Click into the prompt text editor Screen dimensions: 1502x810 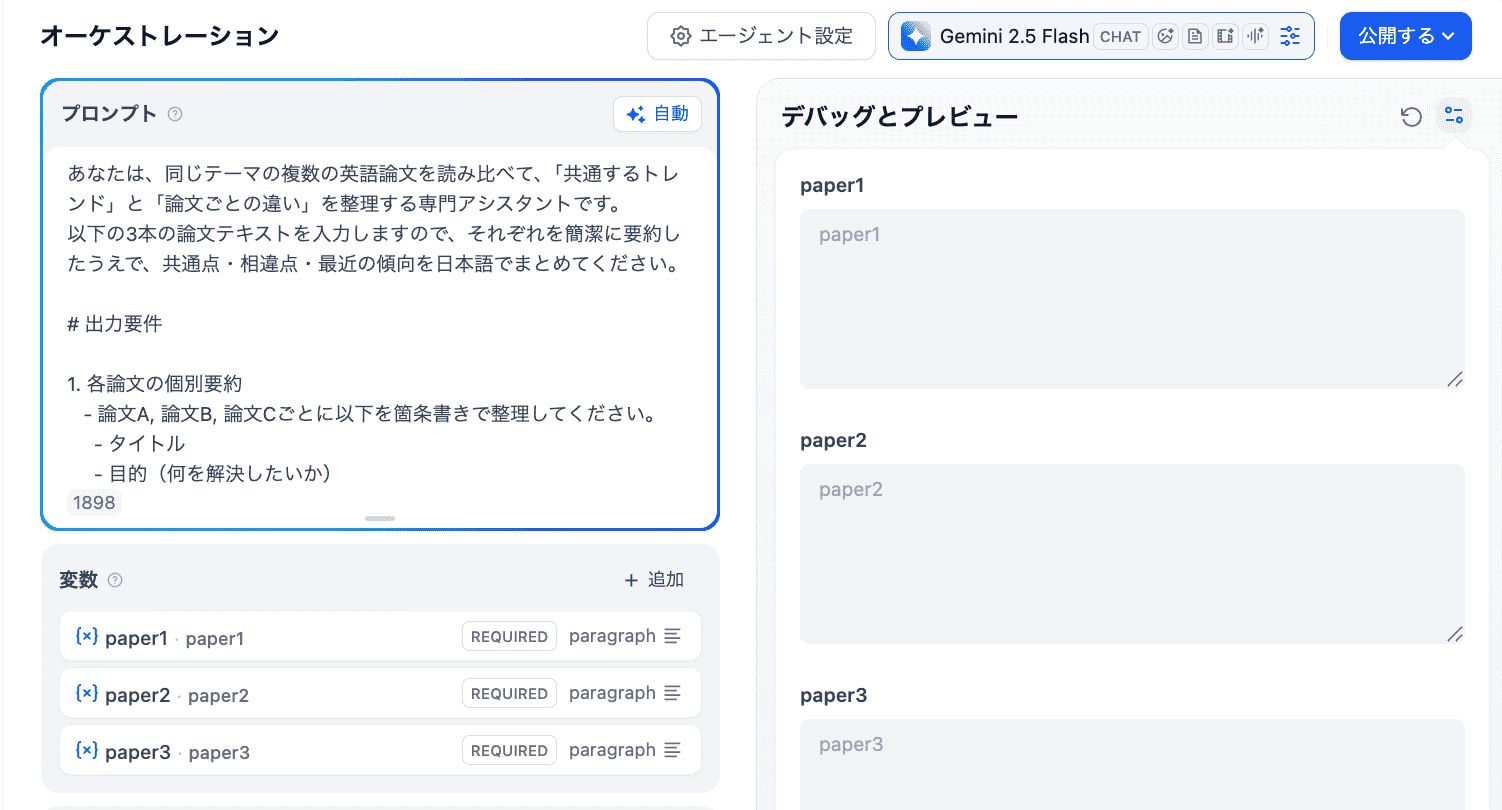(380, 325)
